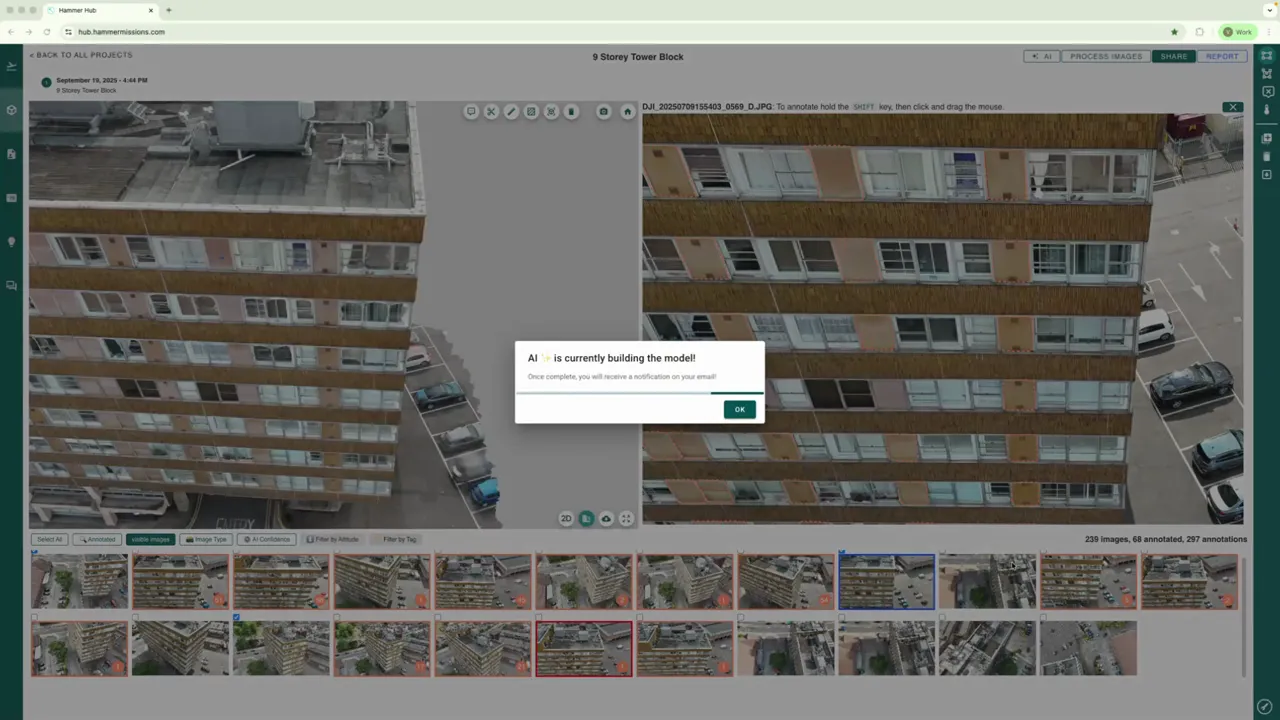Viewport: 1280px width, 720px height.
Task: Open the 3D models section in the sidebar
Action: click(11, 110)
